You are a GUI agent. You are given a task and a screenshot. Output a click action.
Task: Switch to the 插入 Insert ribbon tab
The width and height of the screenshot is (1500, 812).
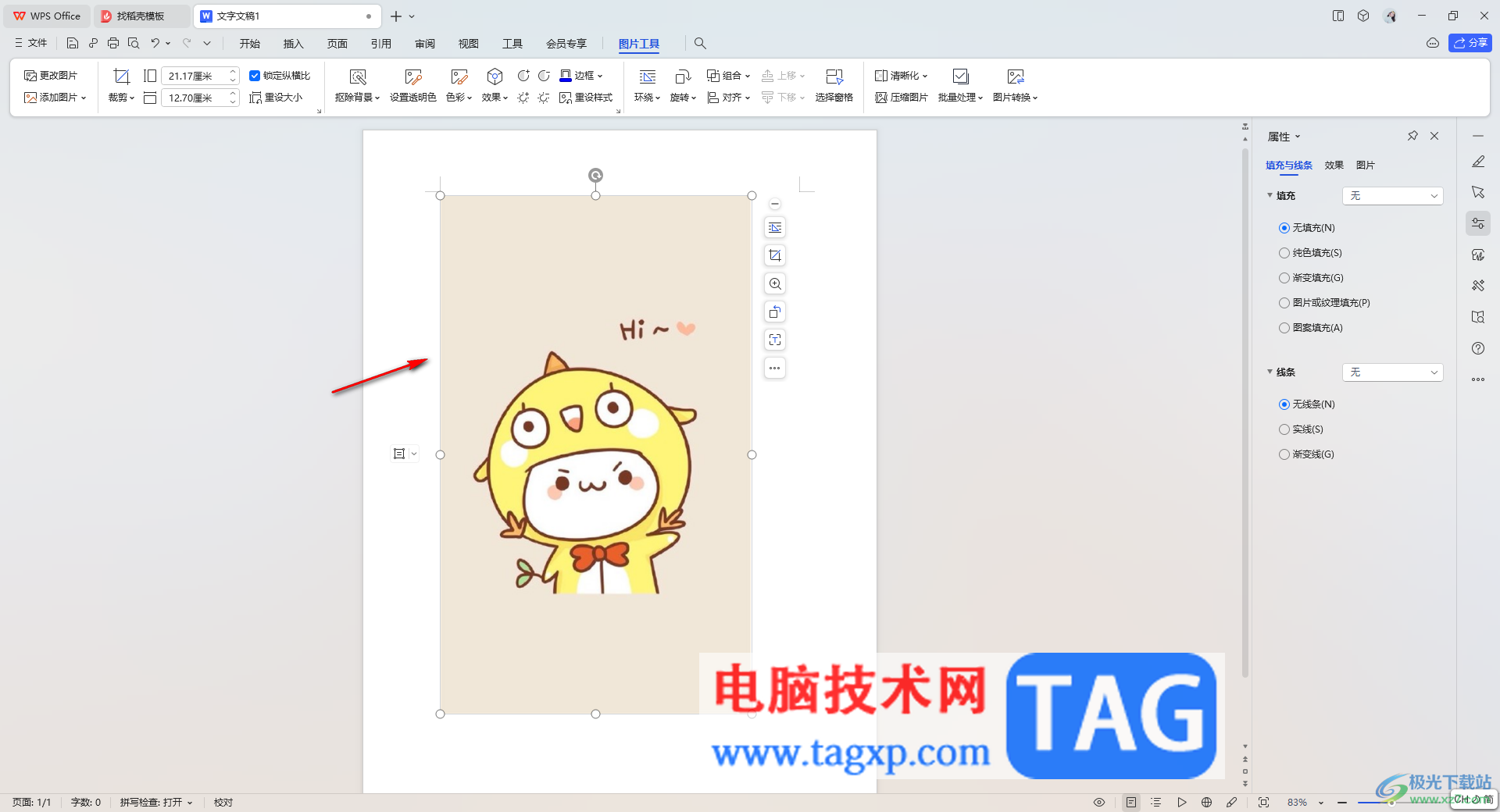pos(294,44)
